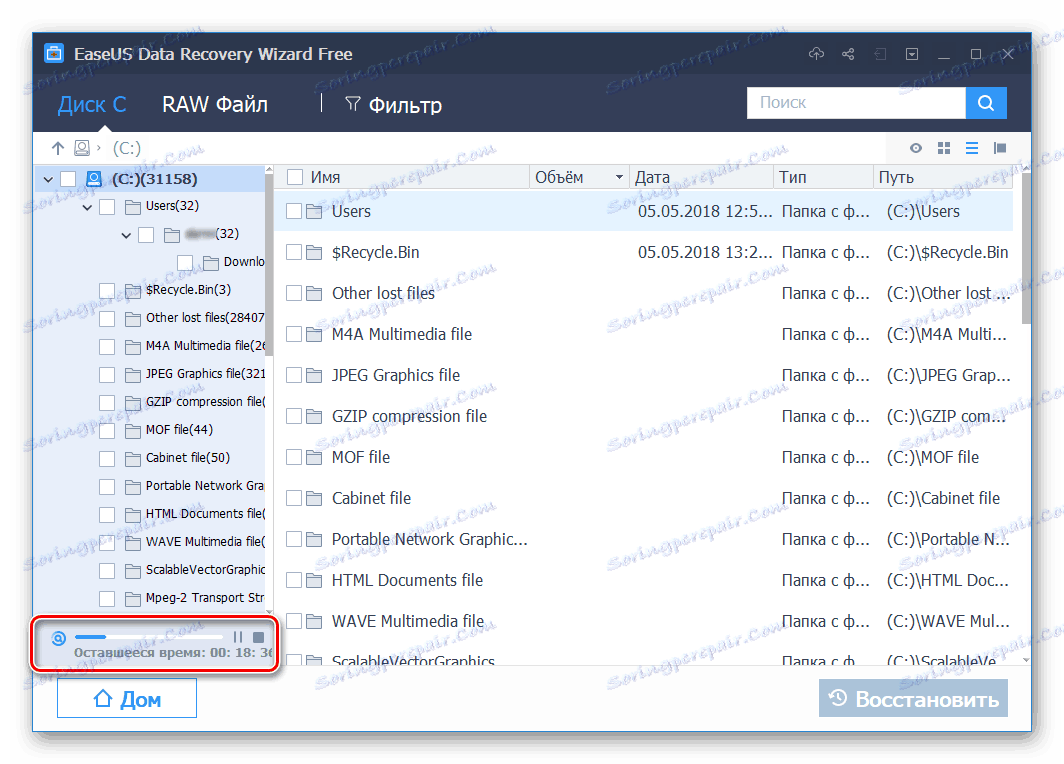Open the Диск C tab

(x=92, y=104)
